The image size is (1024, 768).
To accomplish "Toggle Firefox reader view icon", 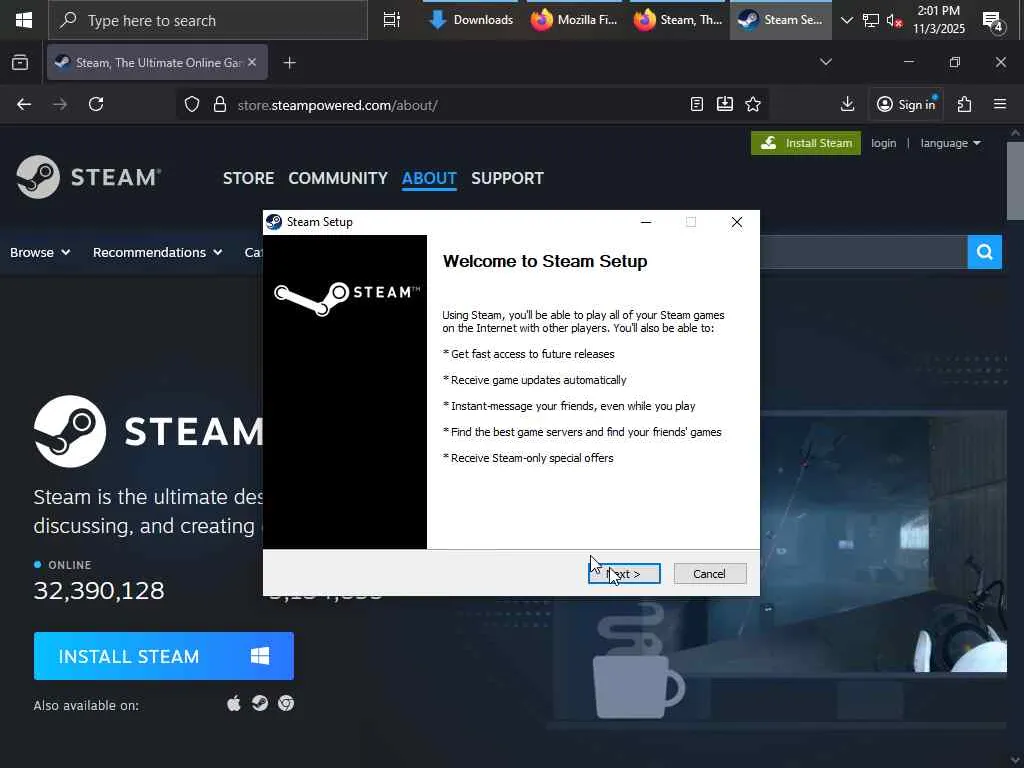I will tap(697, 104).
